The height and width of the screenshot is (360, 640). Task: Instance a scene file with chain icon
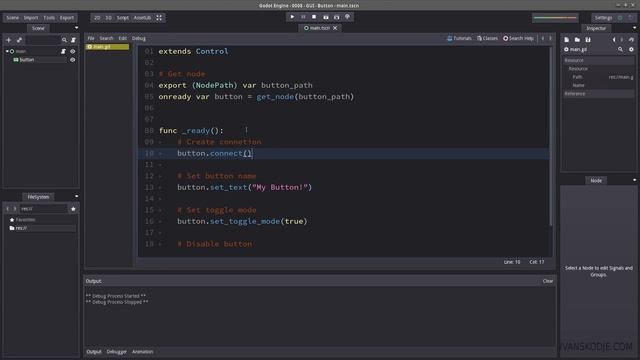coord(19,40)
